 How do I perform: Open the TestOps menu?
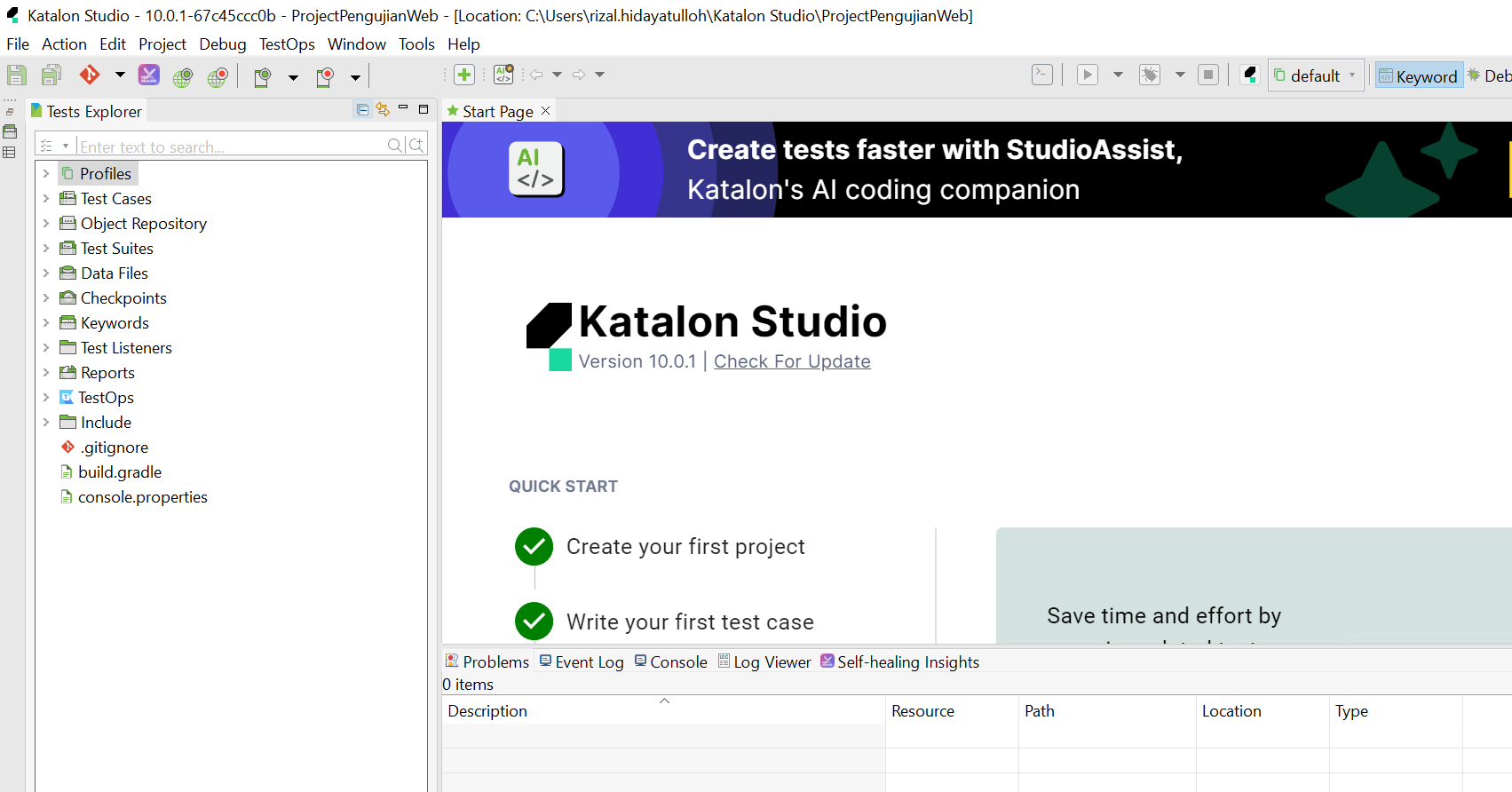pyautogui.click(x=287, y=44)
